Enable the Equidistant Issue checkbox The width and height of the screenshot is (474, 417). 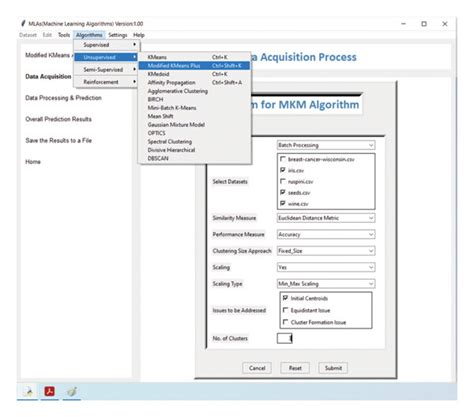tap(285, 310)
